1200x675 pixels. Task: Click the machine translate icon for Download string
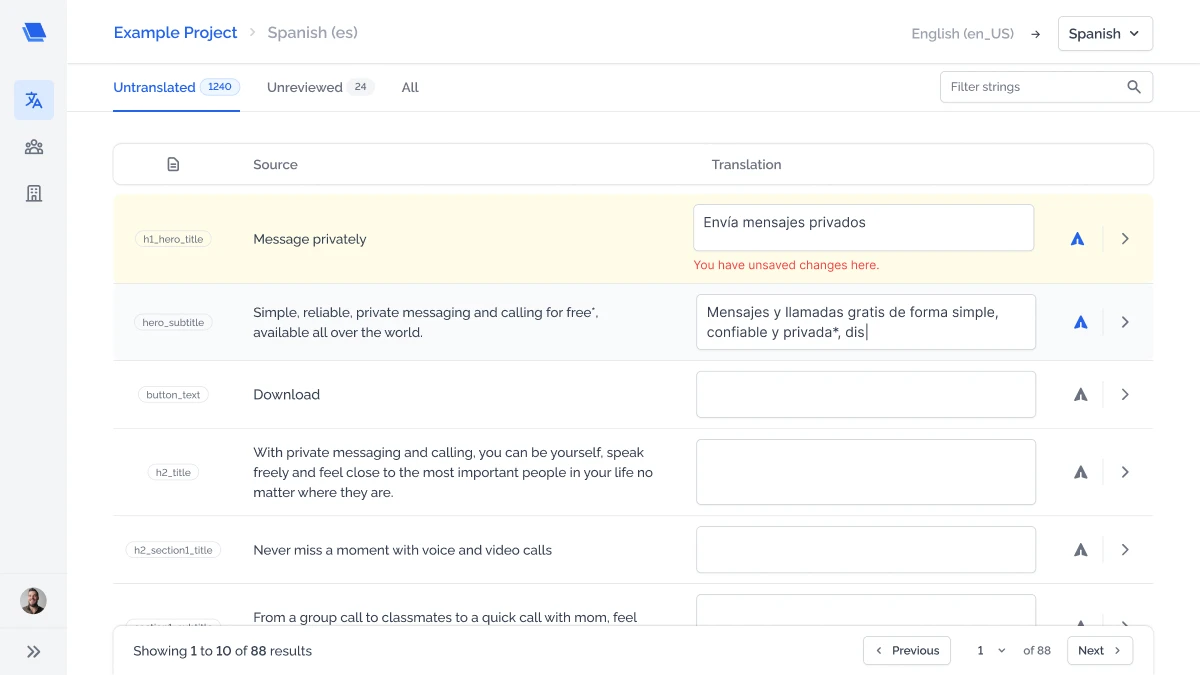(x=1080, y=395)
